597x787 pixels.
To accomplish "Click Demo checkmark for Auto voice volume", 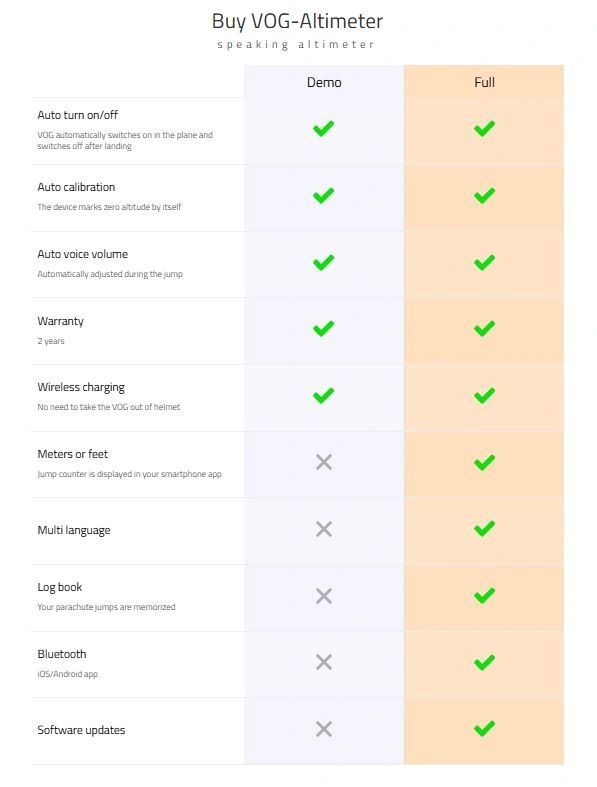I will [323, 262].
